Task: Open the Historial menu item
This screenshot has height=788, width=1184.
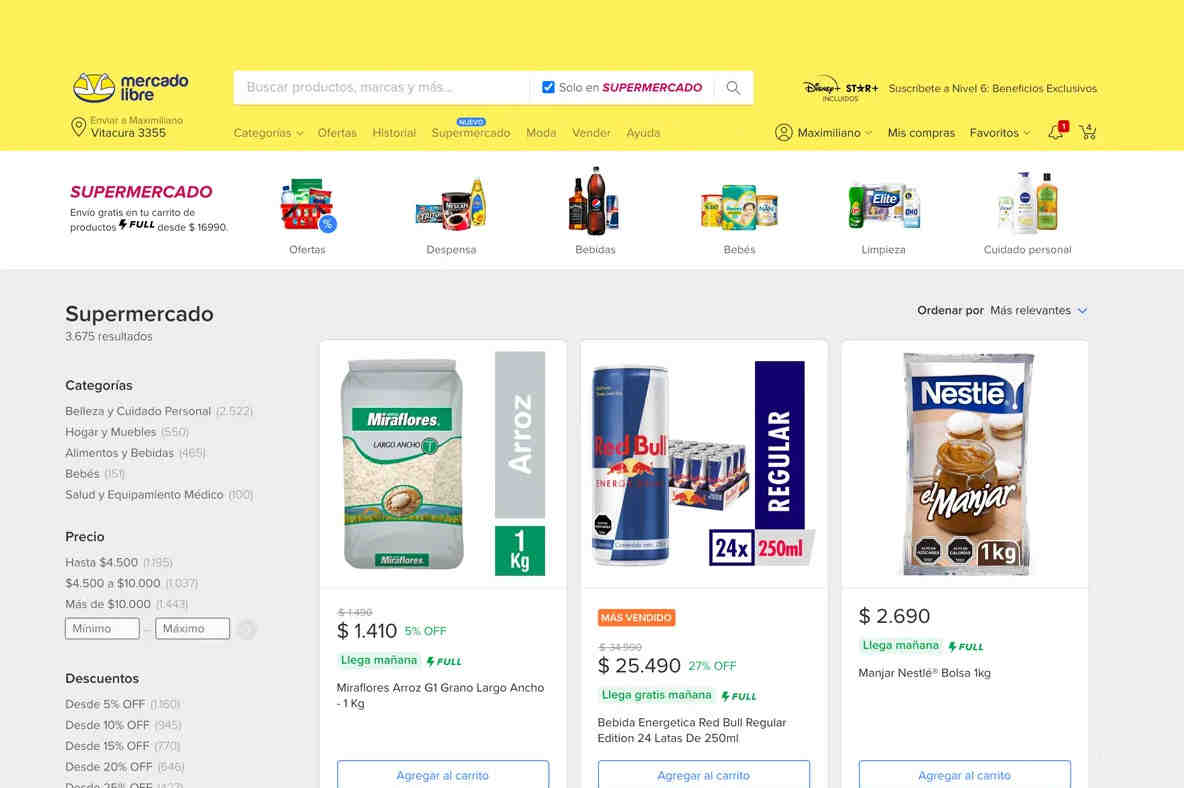Action: (x=394, y=133)
